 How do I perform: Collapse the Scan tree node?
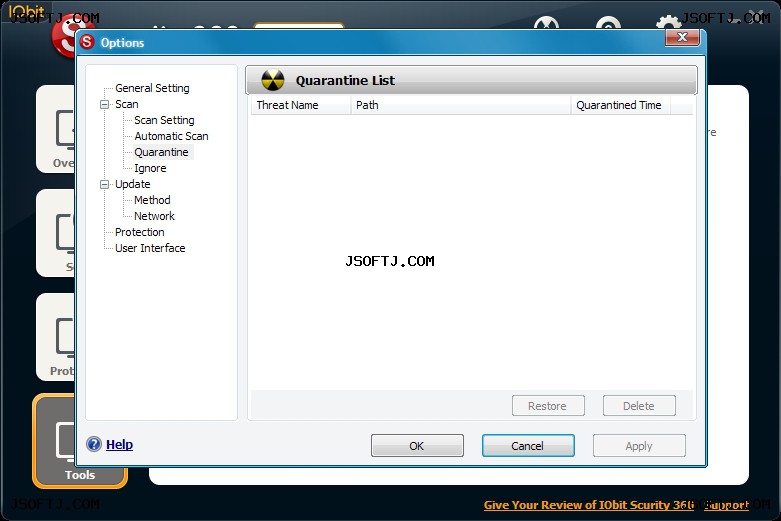coord(104,104)
